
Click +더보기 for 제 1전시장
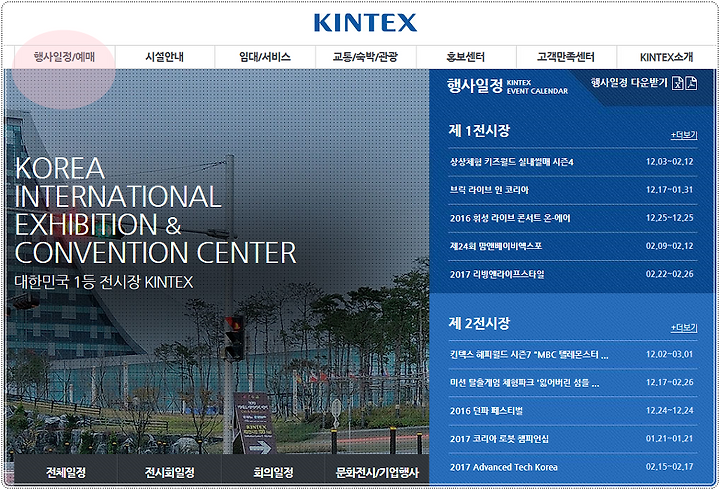click(x=684, y=135)
